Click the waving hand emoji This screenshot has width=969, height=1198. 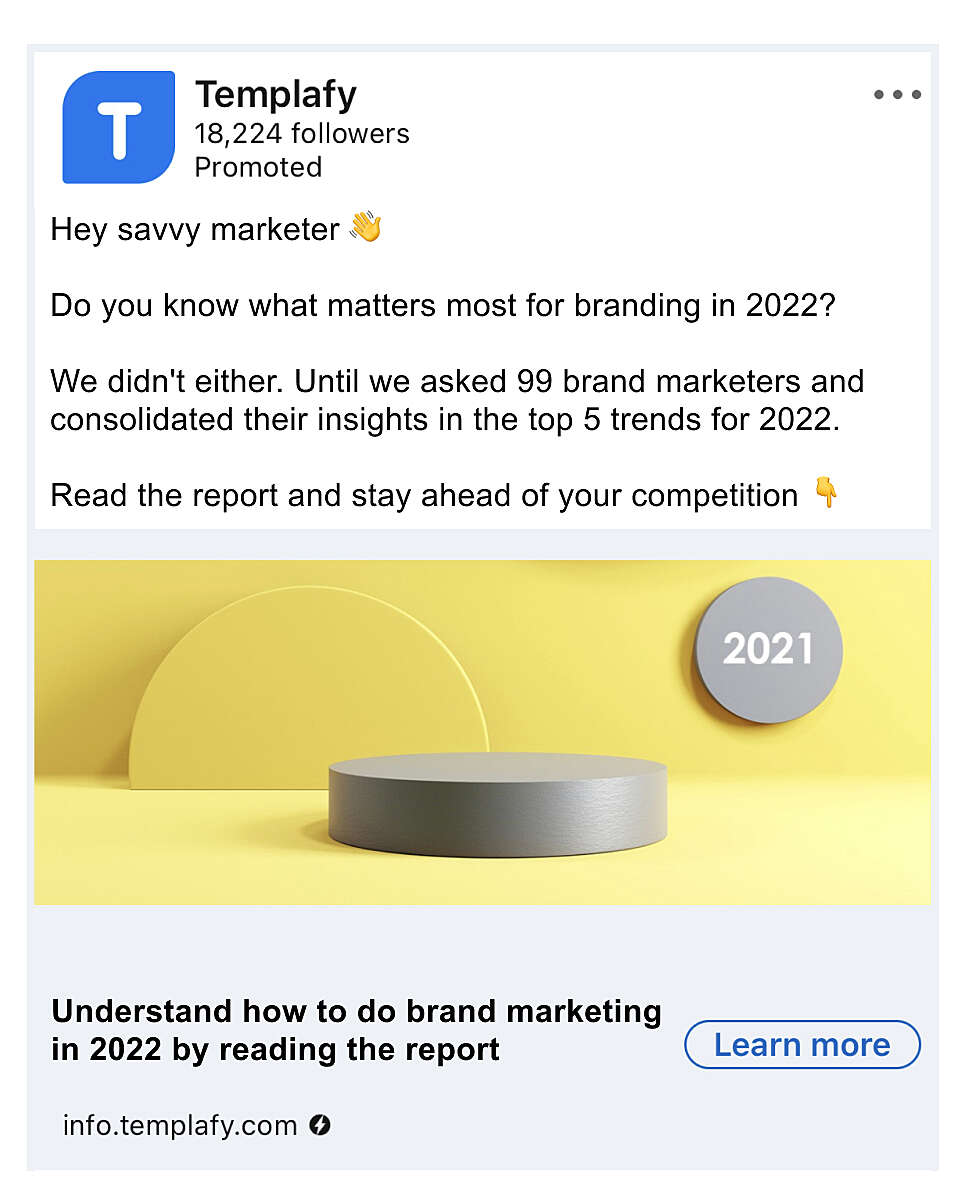(x=366, y=227)
